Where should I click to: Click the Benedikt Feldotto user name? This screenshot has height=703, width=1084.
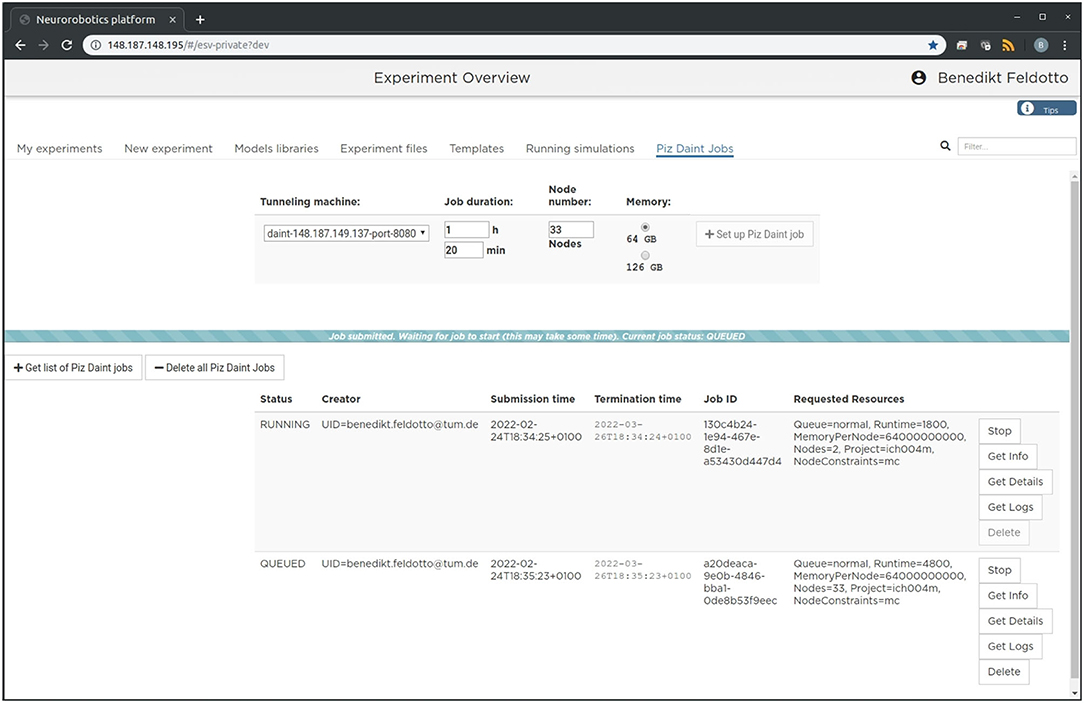[1002, 77]
